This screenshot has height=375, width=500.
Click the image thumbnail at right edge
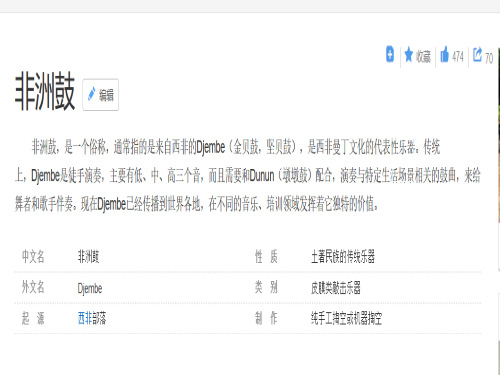(499, 133)
